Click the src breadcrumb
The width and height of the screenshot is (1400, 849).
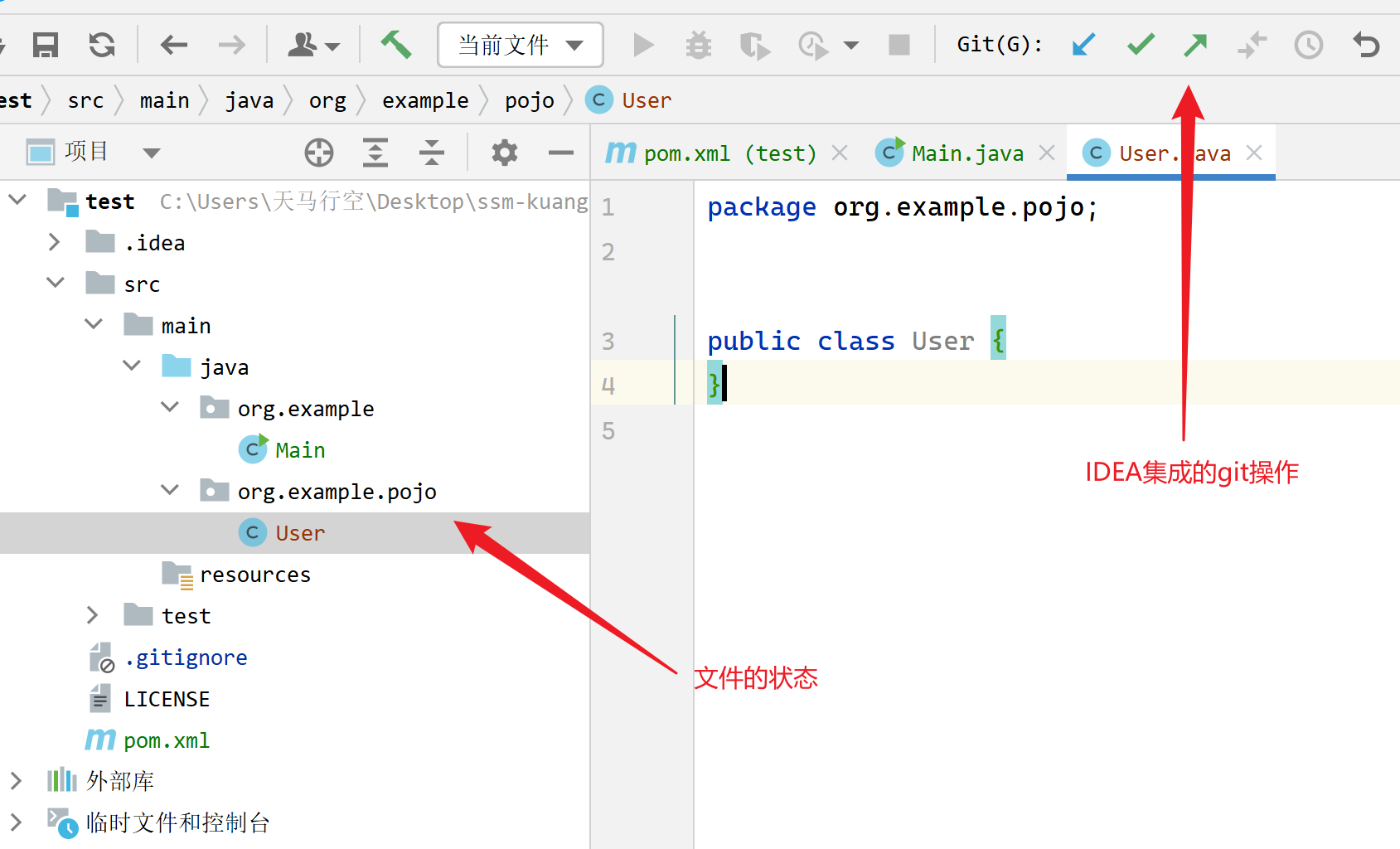point(85,100)
